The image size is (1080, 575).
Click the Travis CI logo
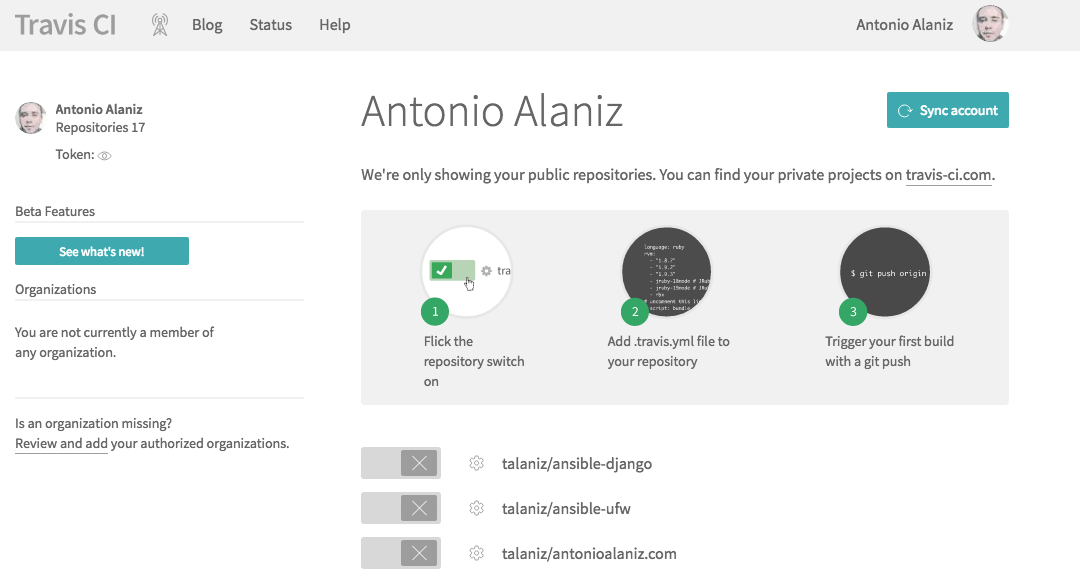click(x=65, y=25)
